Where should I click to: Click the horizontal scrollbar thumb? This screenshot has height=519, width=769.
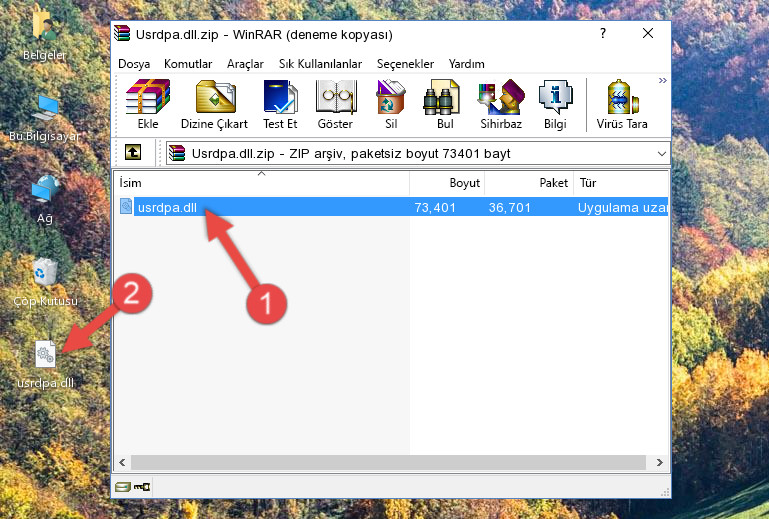tap(388, 462)
